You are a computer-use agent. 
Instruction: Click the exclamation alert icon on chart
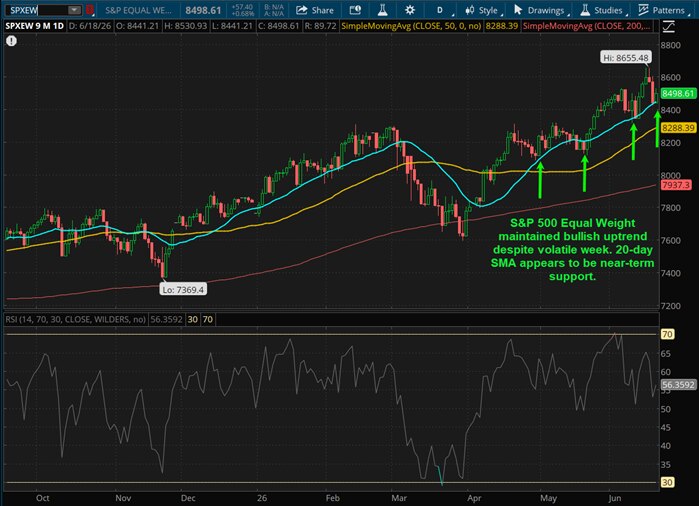(x=12, y=41)
